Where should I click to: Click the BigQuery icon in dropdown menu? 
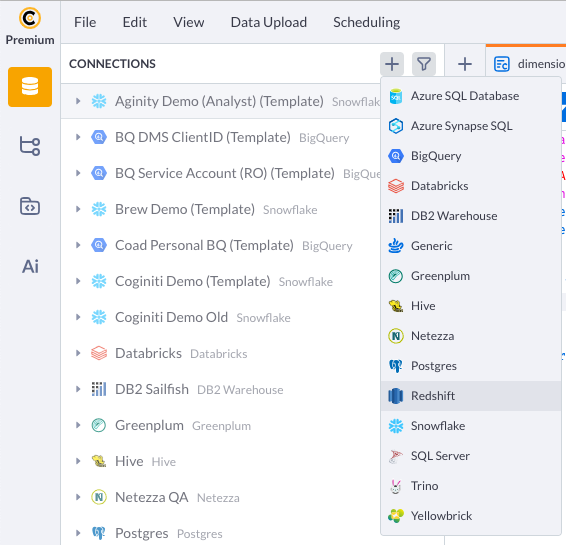click(x=396, y=156)
